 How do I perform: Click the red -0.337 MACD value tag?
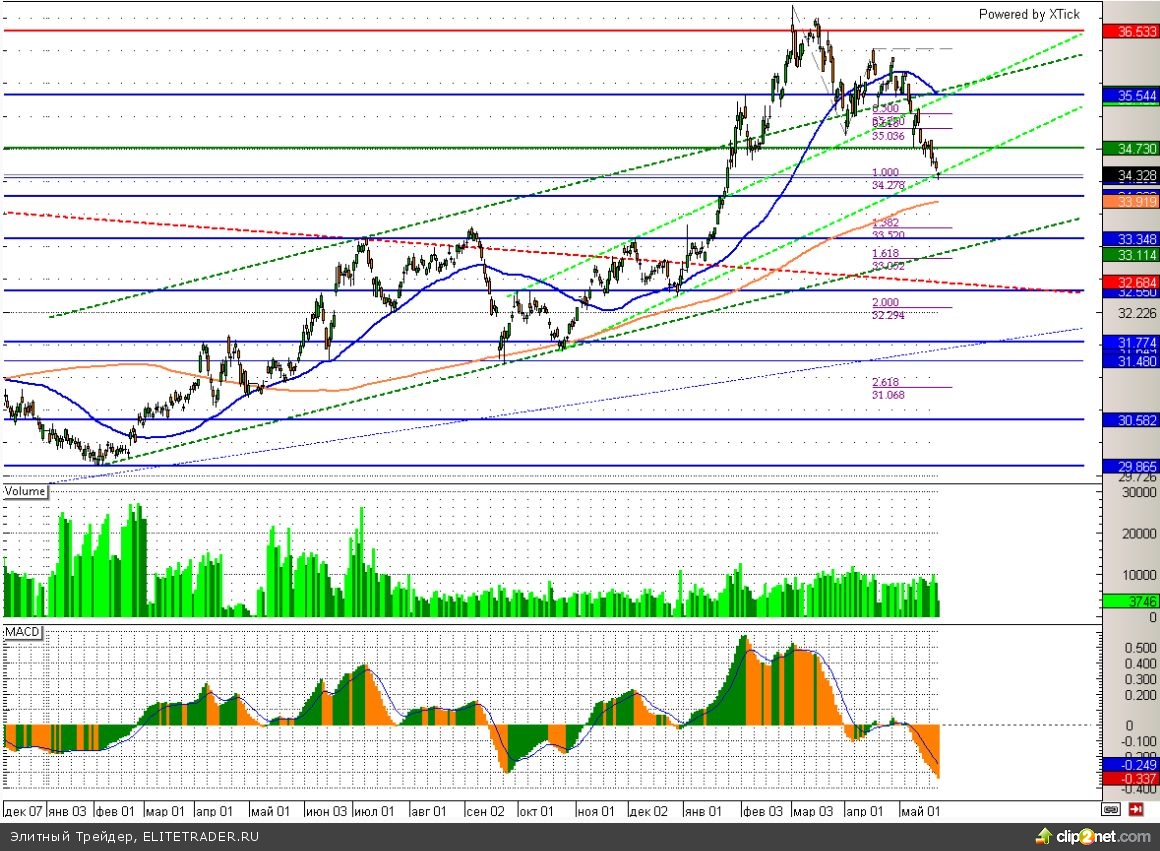[1130, 778]
